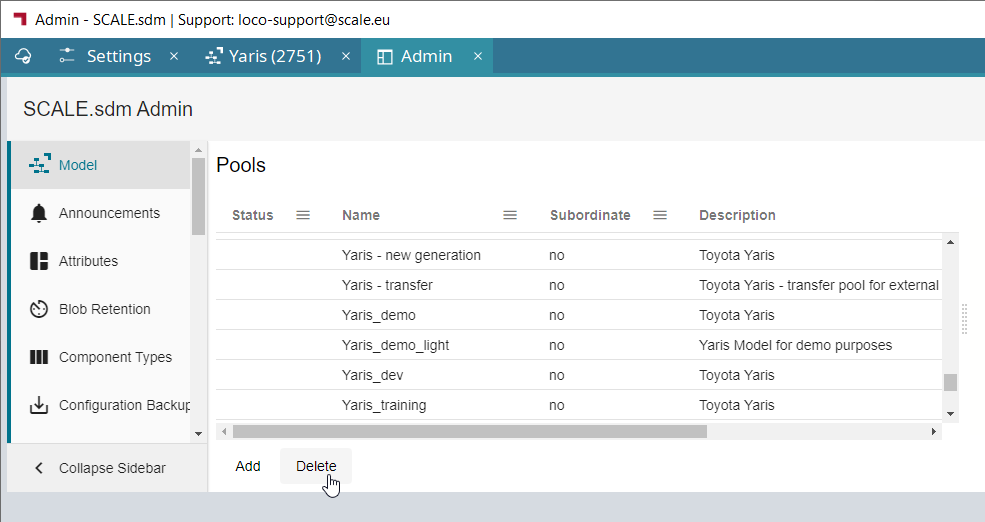Click the pools table scroll down arrow
Image resolution: width=985 pixels, height=522 pixels.
(x=950, y=414)
